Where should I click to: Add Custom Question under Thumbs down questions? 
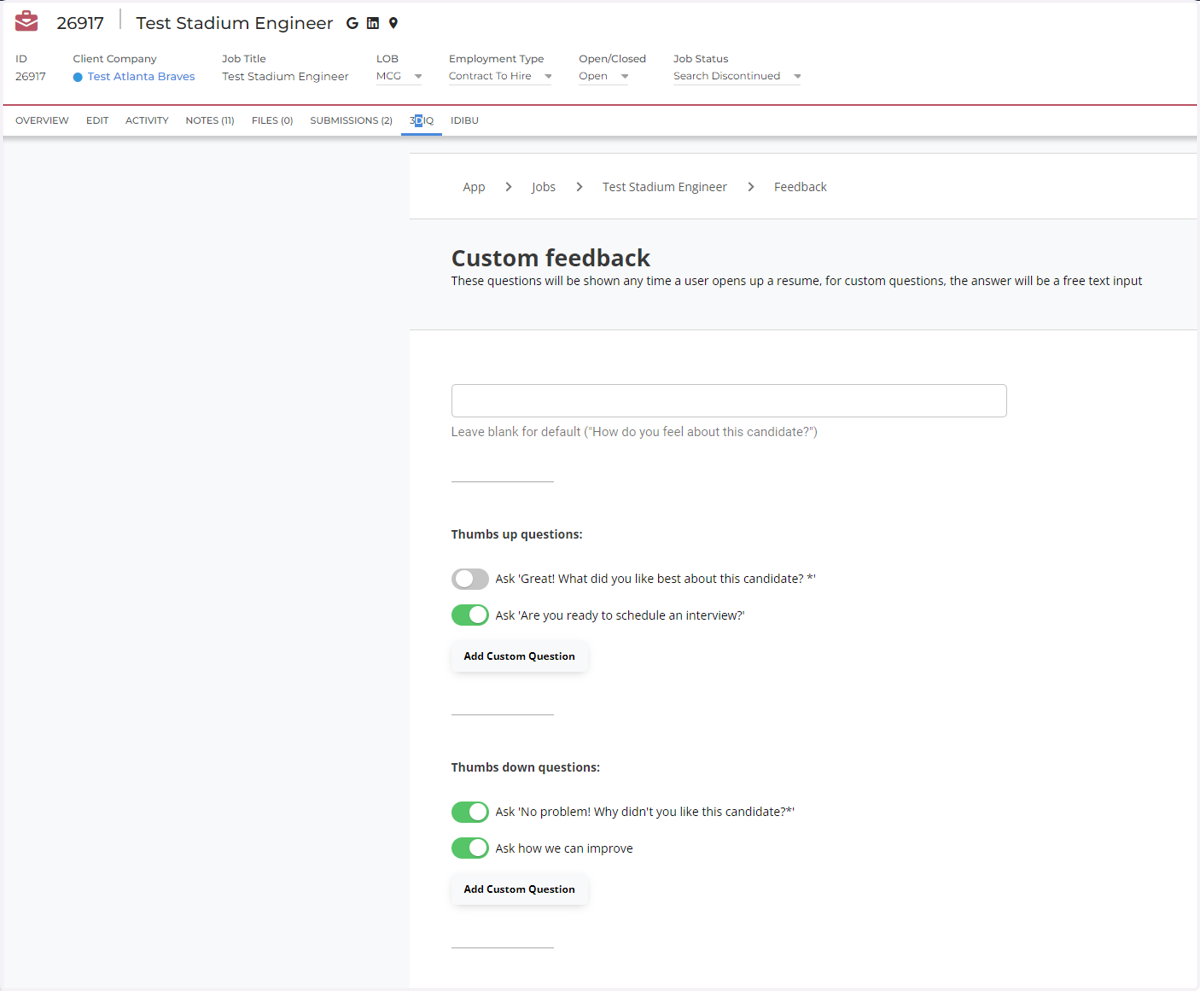coord(519,890)
